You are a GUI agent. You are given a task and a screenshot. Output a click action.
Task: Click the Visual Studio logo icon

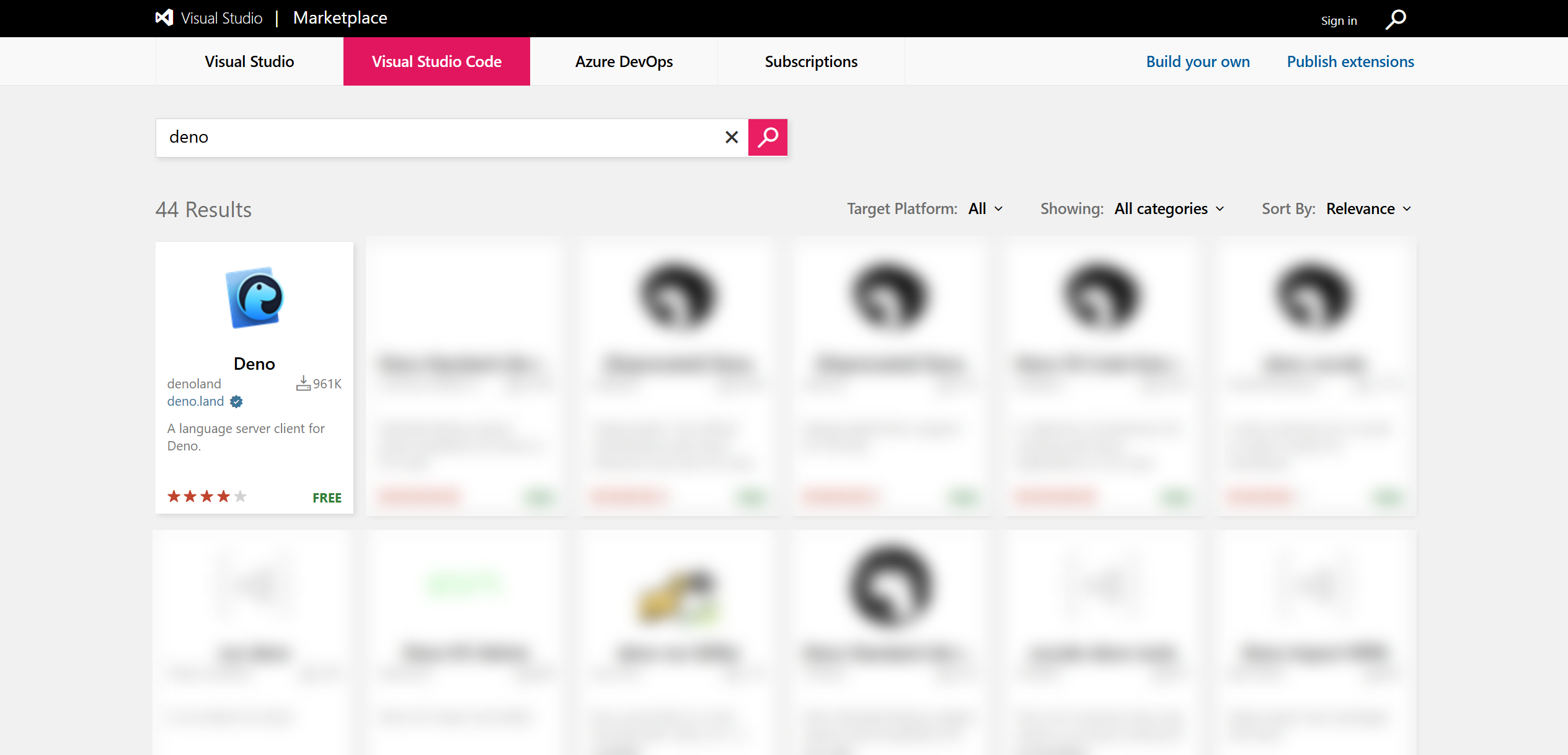click(164, 18)
